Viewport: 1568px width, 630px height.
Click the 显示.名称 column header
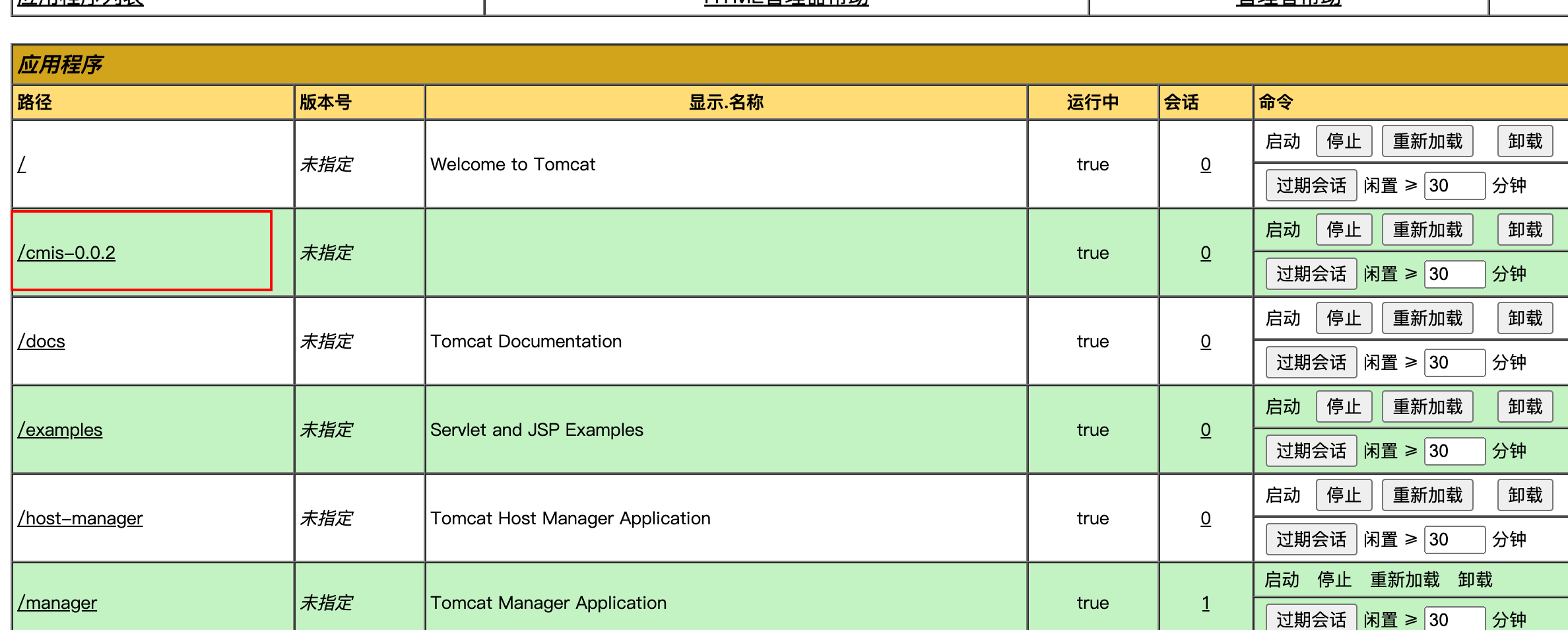[x=726, y=102]
